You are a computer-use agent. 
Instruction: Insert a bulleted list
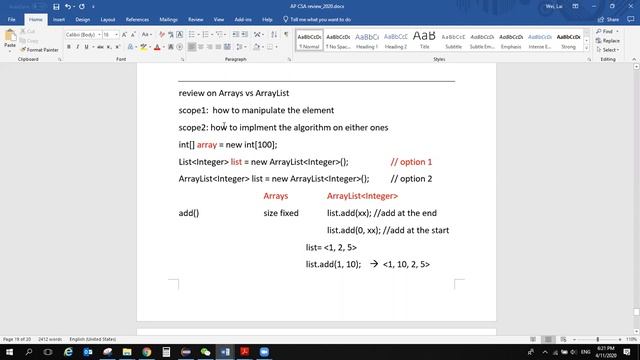192,35
